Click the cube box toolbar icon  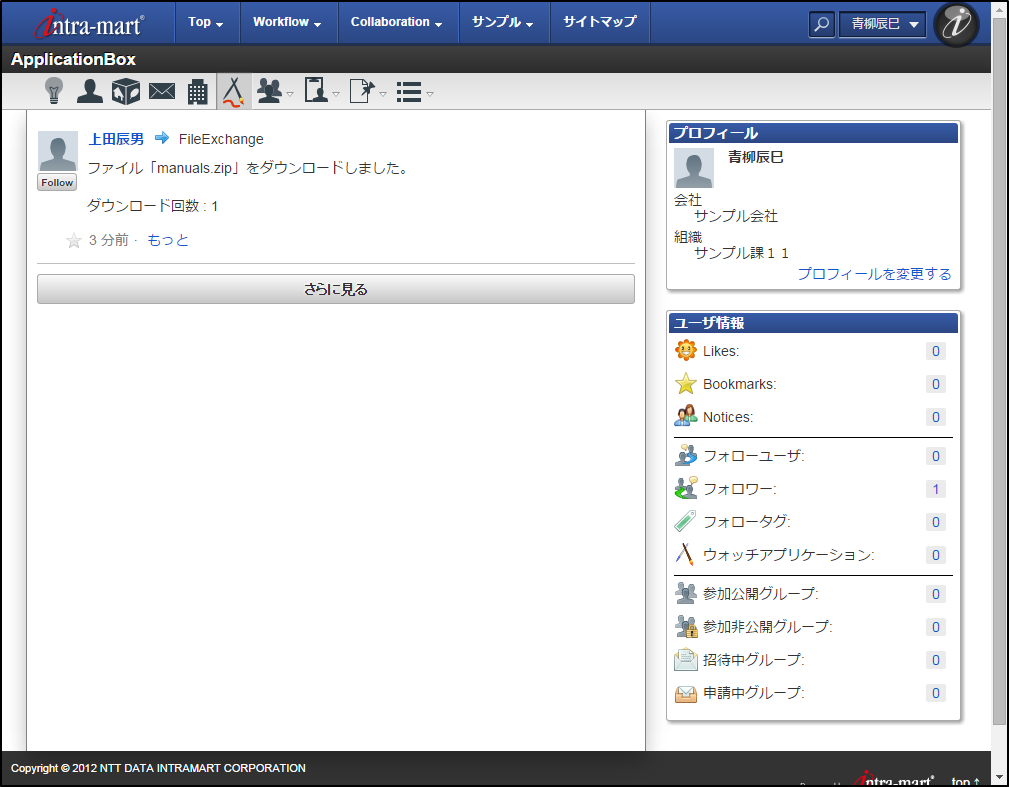125,91
